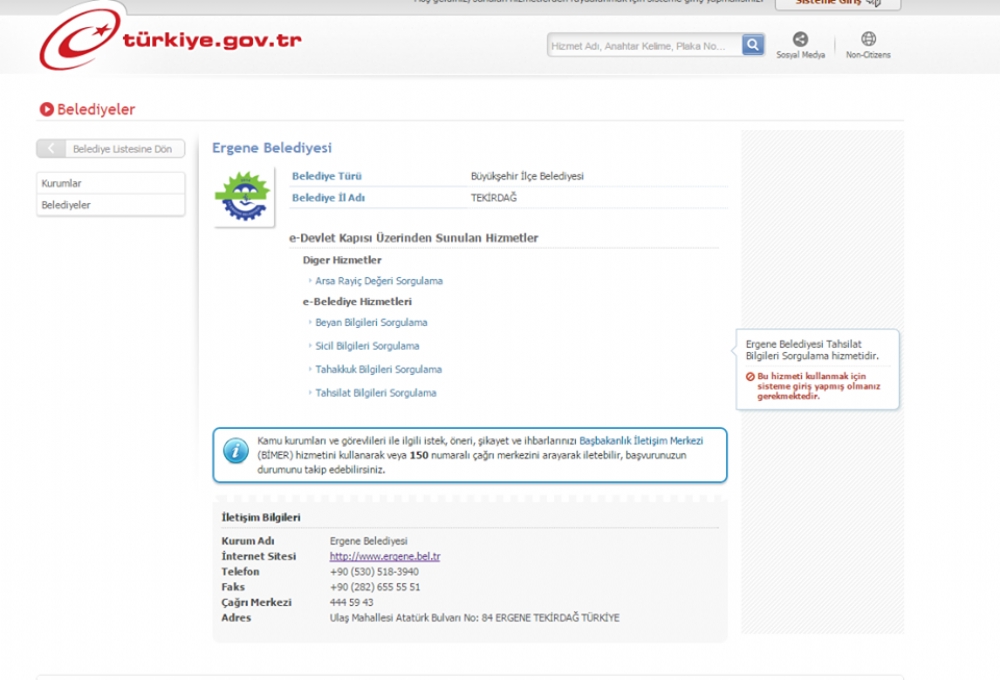Visit http://www.ergene.bel.tr website link
Viewport: 1000px width, 680px height.
[385, 556]
